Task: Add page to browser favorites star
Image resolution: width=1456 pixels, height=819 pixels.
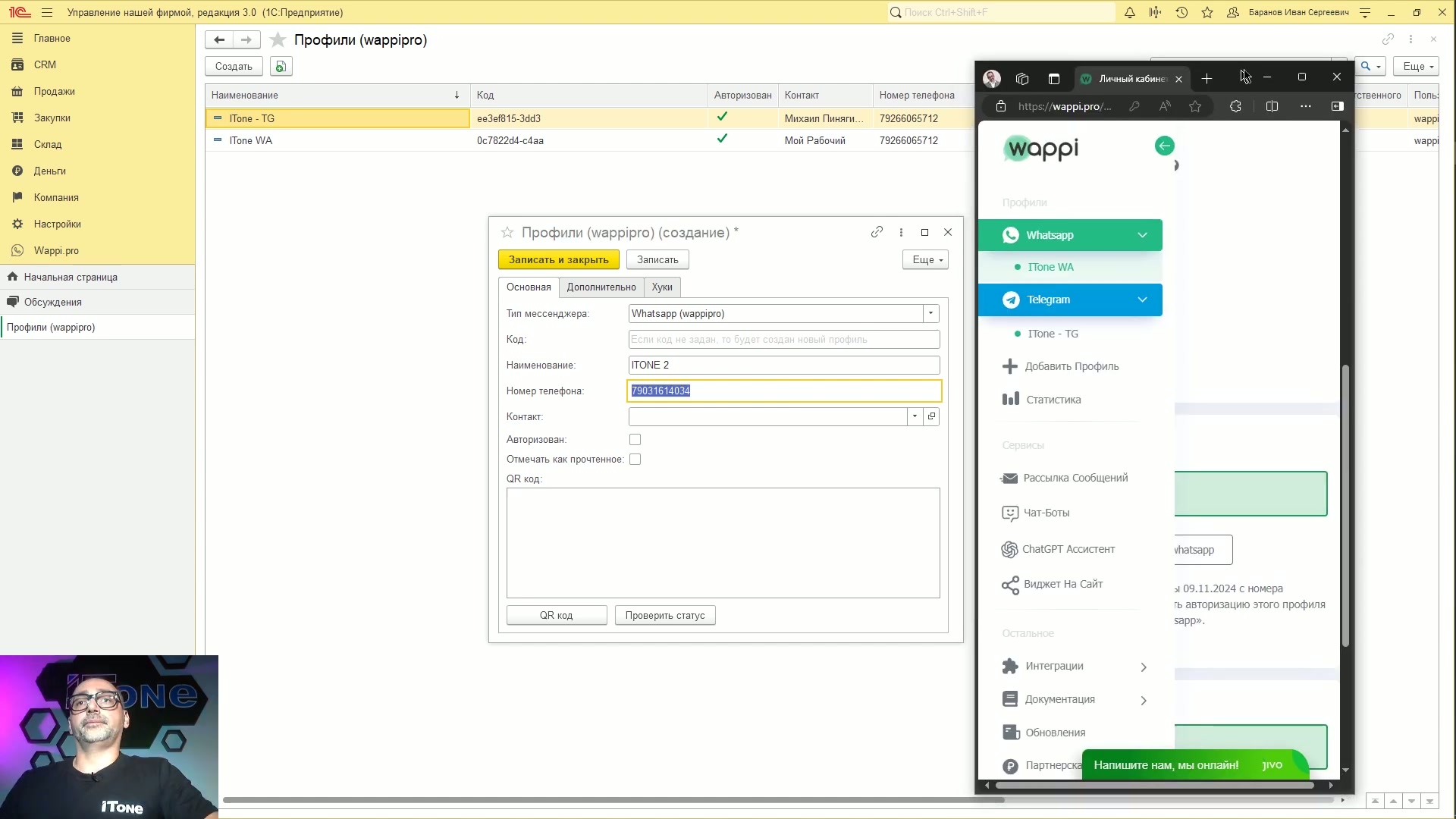Action: [1195, 106]
